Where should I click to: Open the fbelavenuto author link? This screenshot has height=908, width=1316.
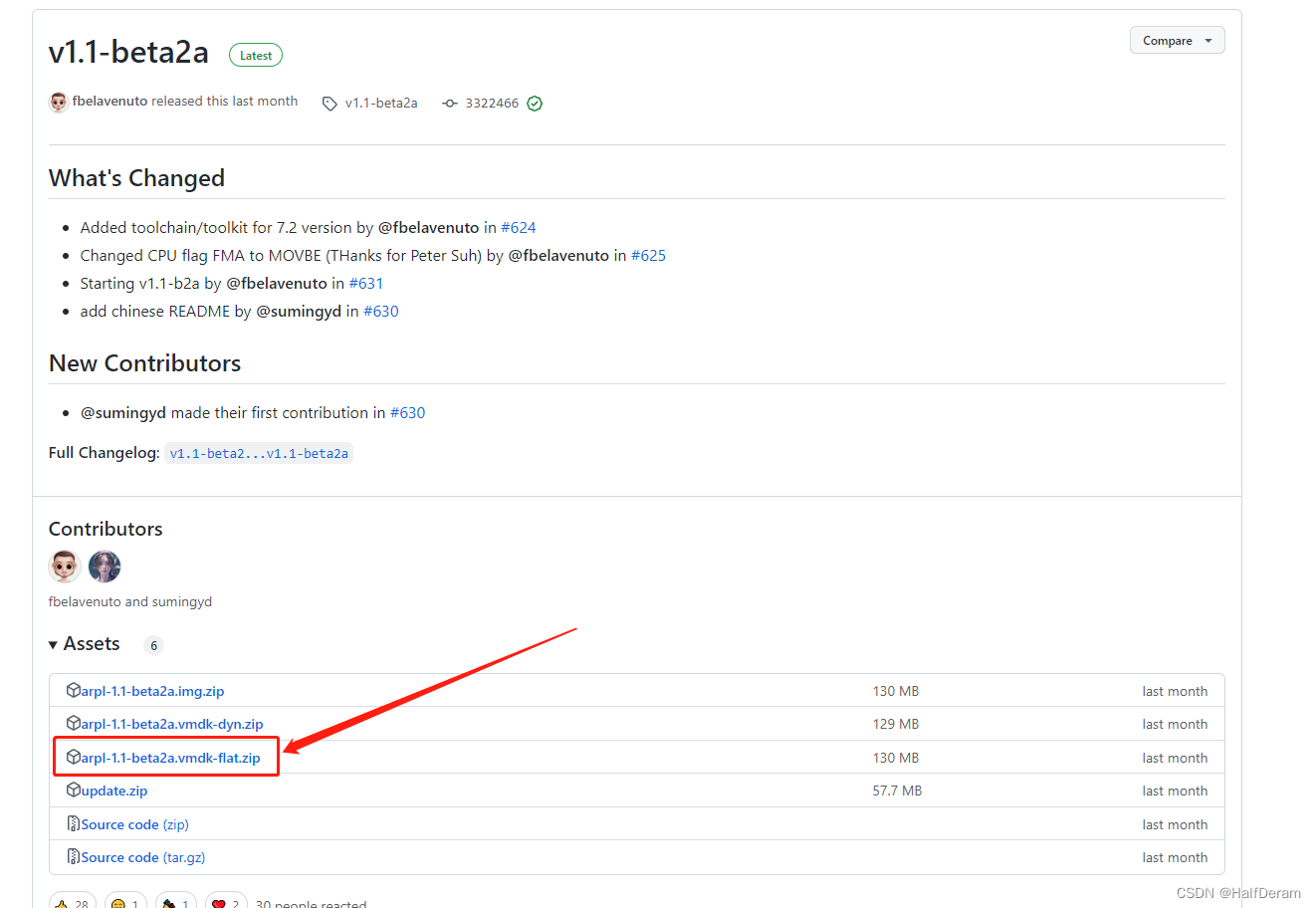coord(110,102)
